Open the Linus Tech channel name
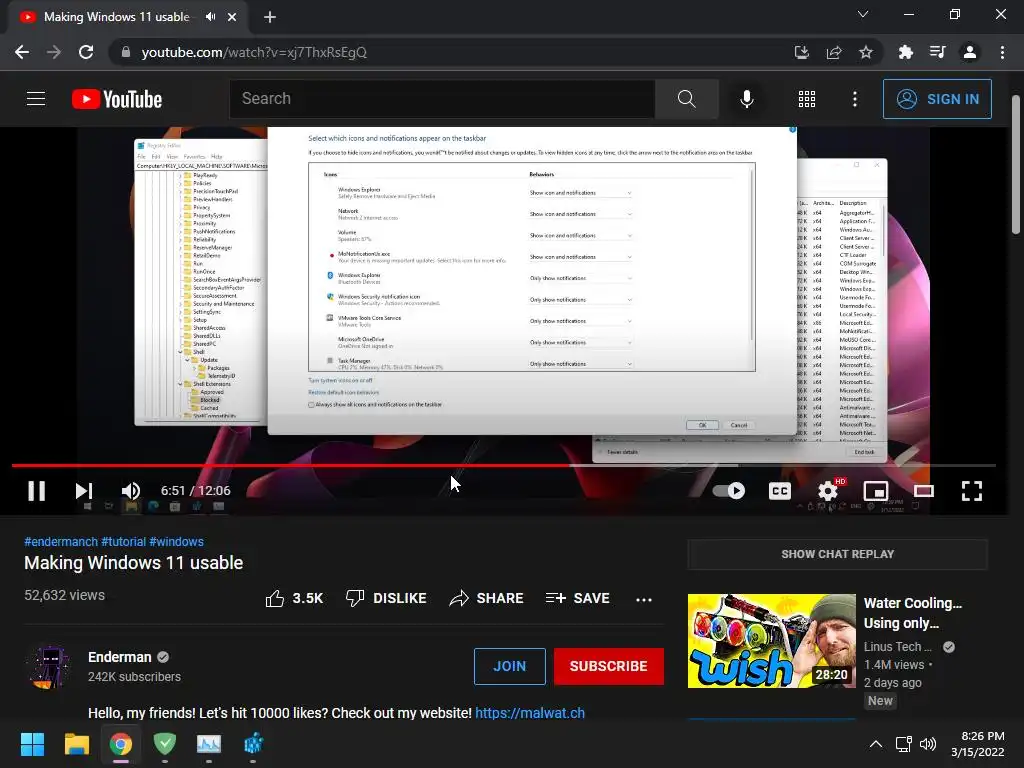Screen dimensions: 1024x768 pyautogui.click(x=898, y=647)
